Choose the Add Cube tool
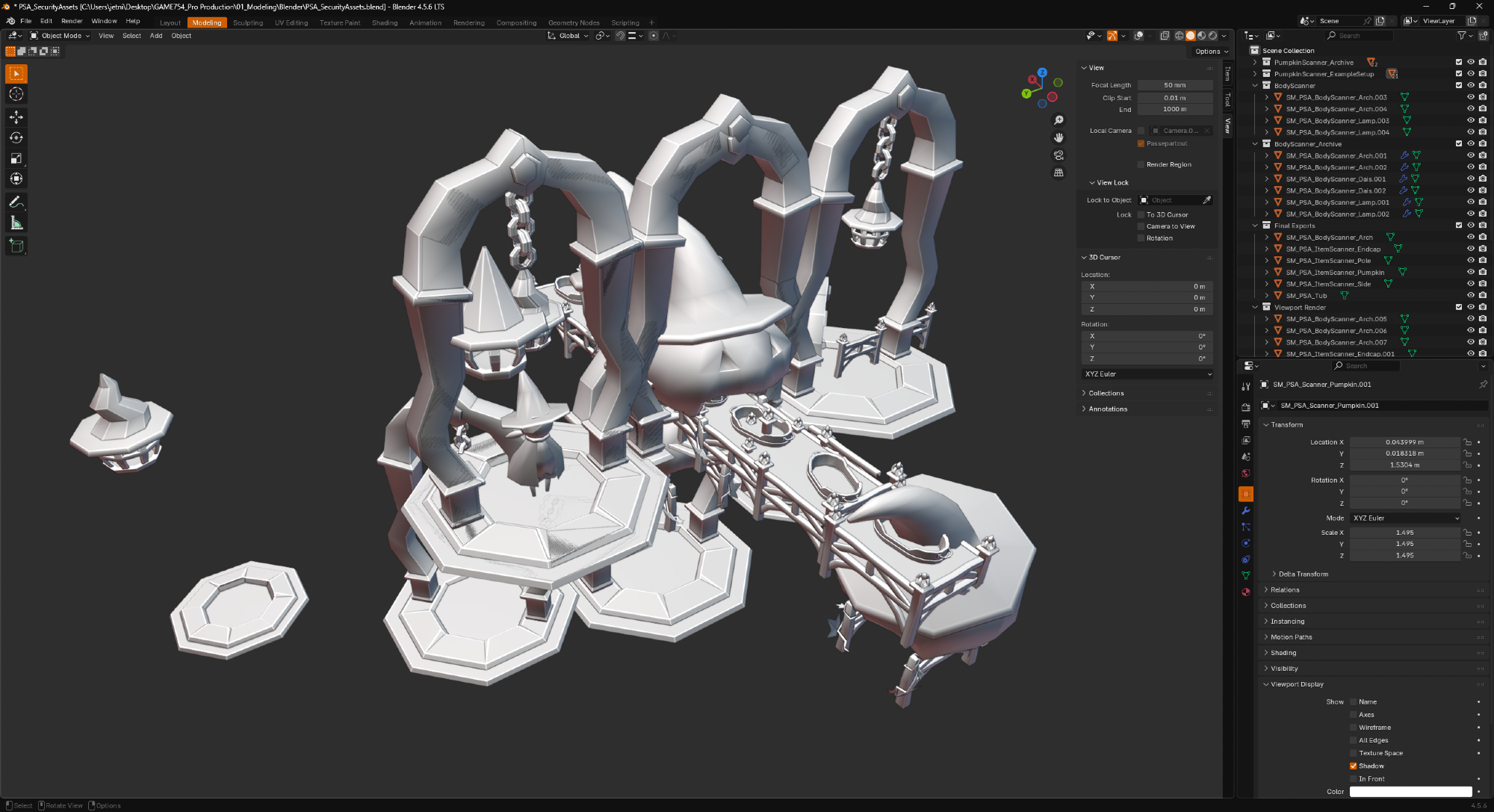Screen dimensions: 1494x812 pyautogui.click(x=16, y=245)
